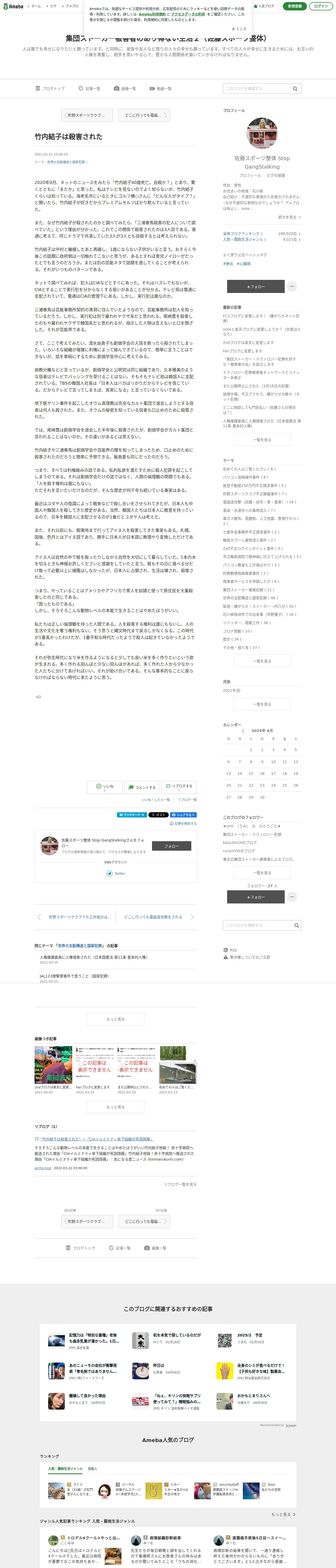Click the ログイン button
This screenshot has width=336, height=1568.
[321, 6]
